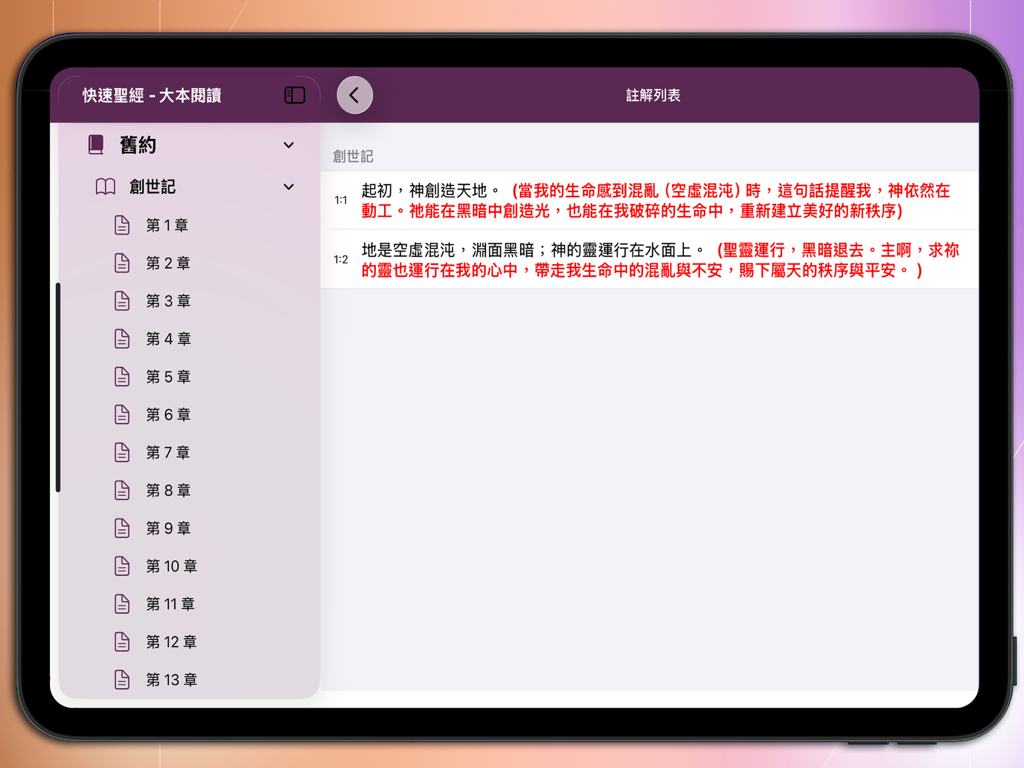Image resolution: width=1024 pixels, height=768 pixels.
Task: Select 第 5 章 in the chapter list
Action: pos(167,377)
